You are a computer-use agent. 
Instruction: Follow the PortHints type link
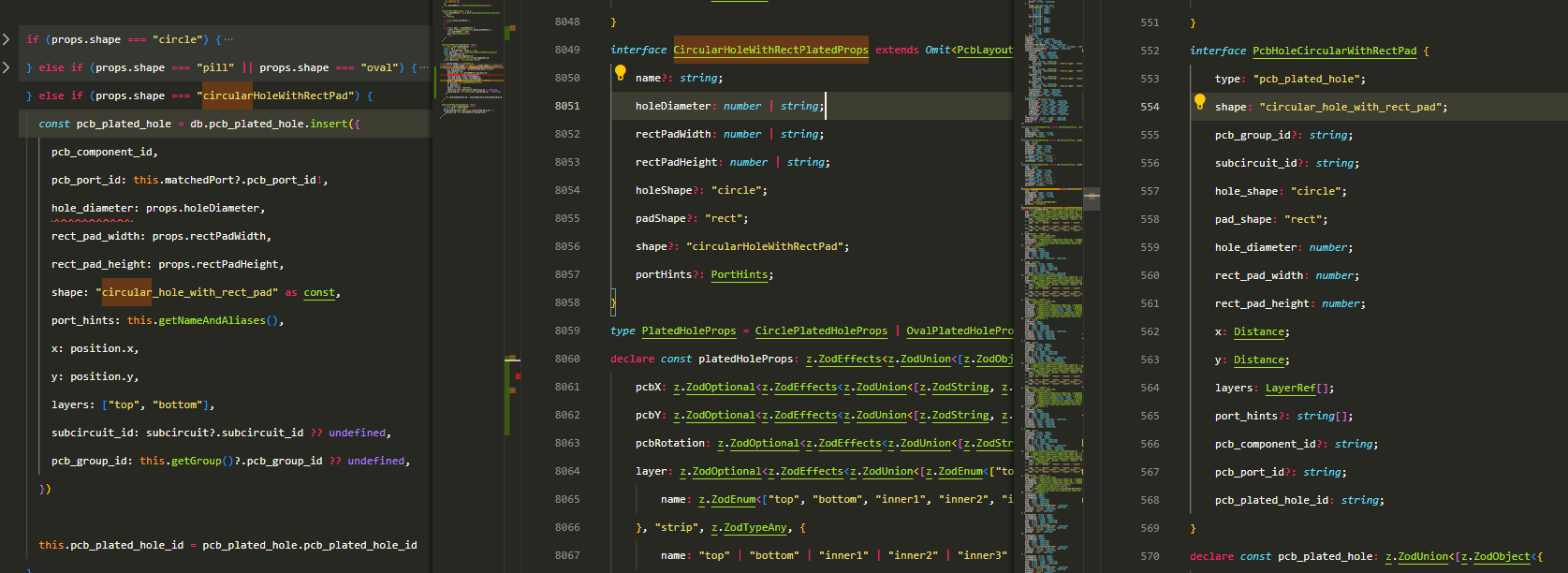(739, 274)
